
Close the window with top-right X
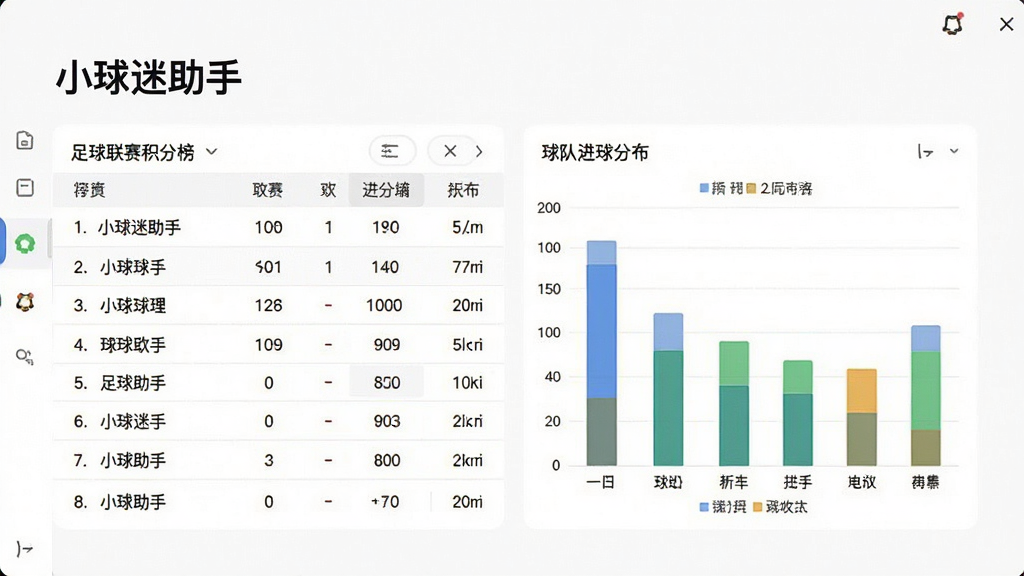pyautogui.click(x=1006, y=24)
